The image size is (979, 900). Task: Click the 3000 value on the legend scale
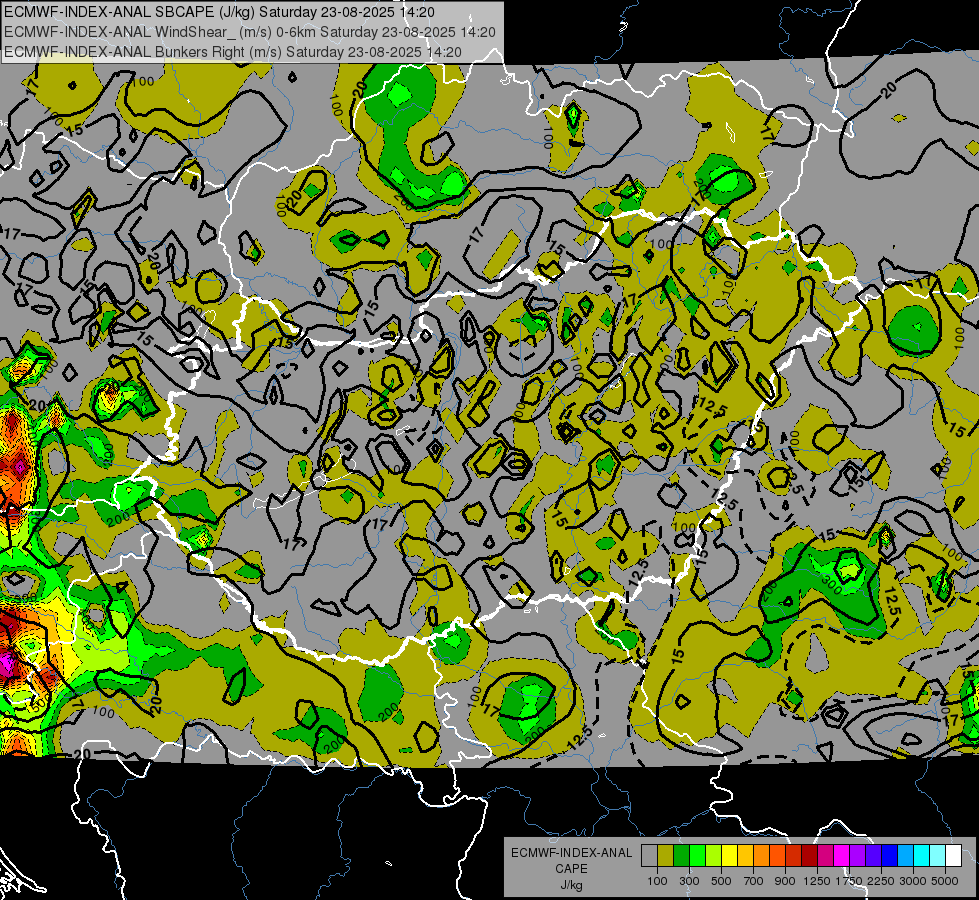[x=913, y=881]
